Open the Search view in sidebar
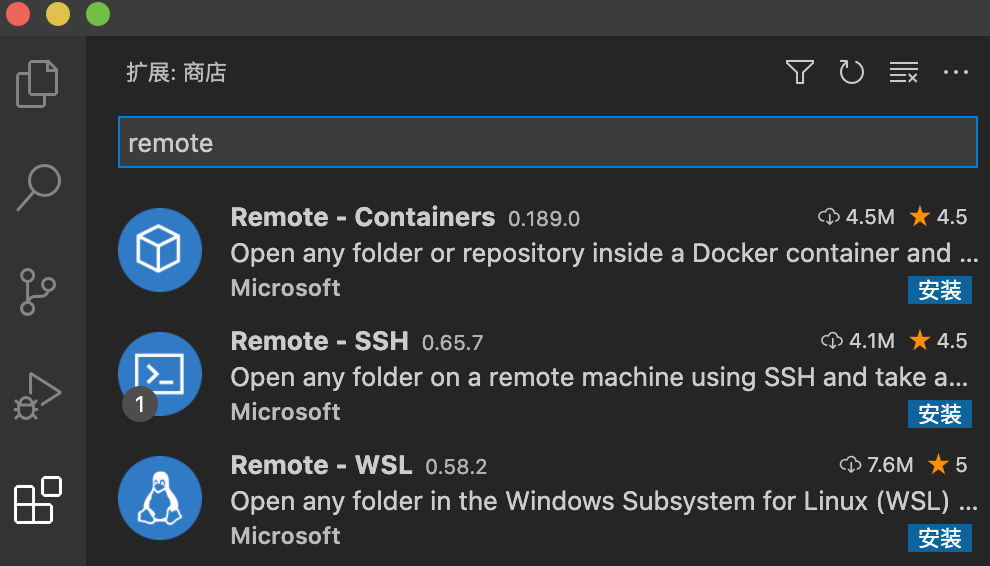Screen dimensions: 990x566 coord(38,187)
